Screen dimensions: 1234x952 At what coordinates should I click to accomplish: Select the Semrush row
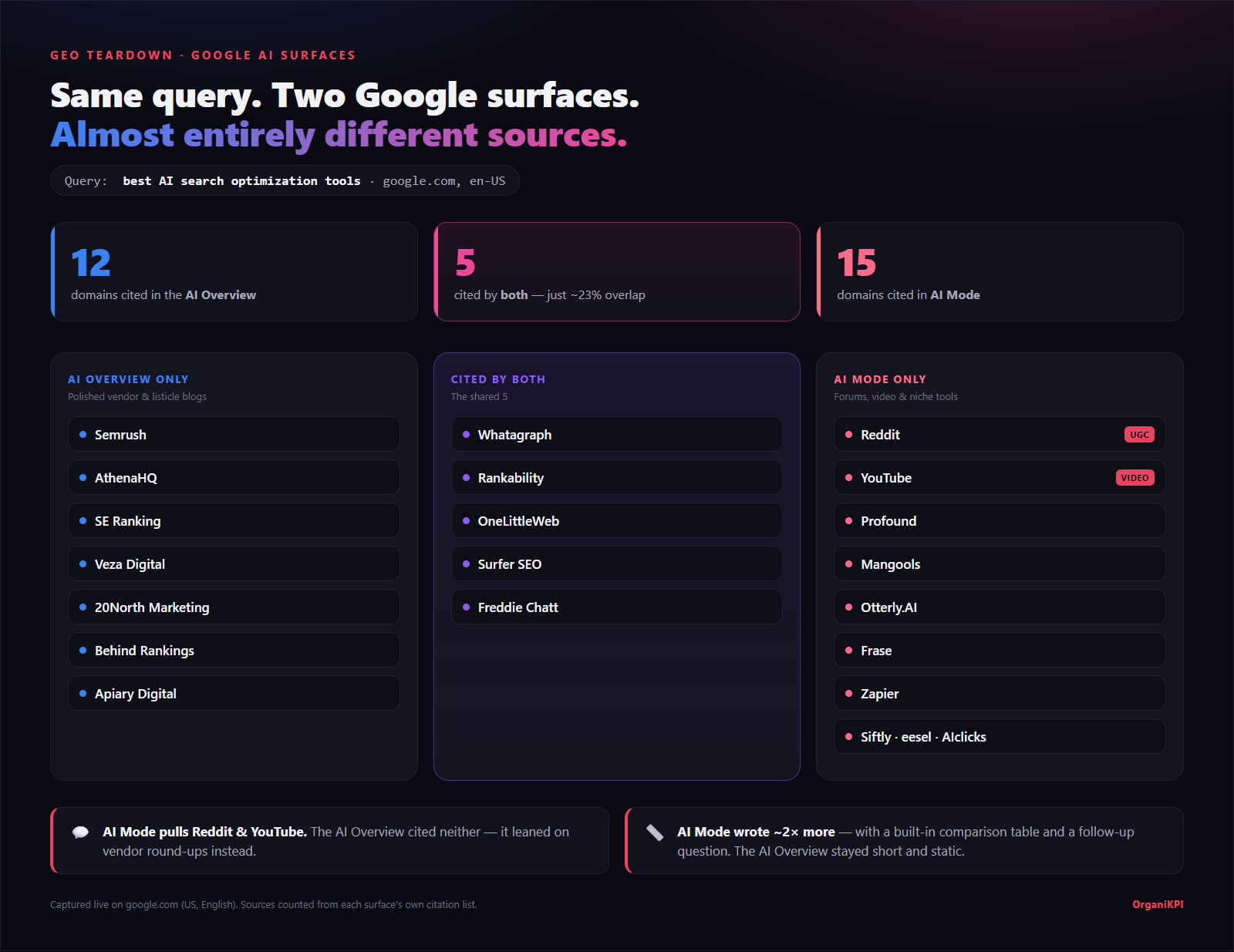coord(234,435)
